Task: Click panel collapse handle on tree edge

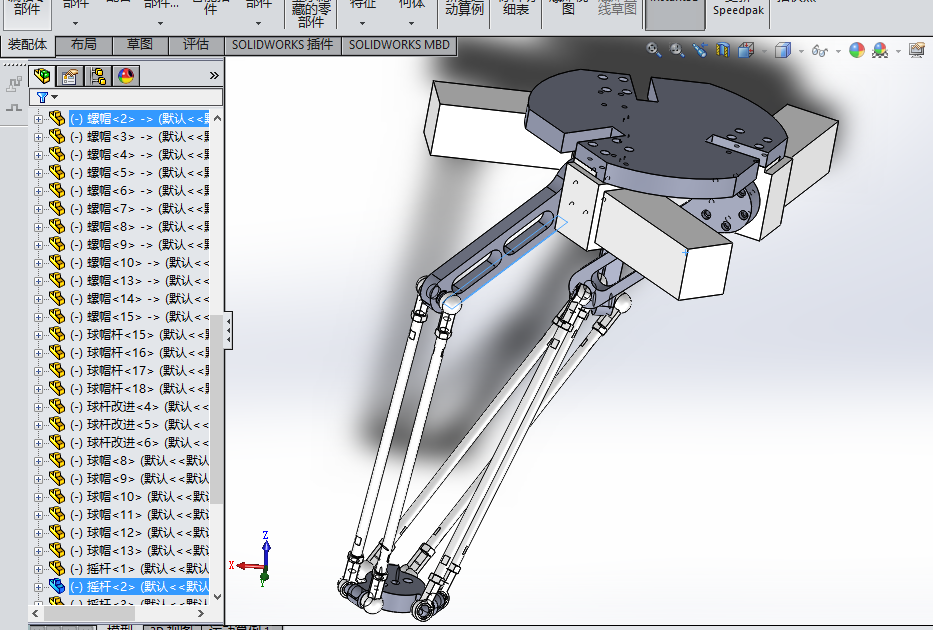Action: pos(228,330)
